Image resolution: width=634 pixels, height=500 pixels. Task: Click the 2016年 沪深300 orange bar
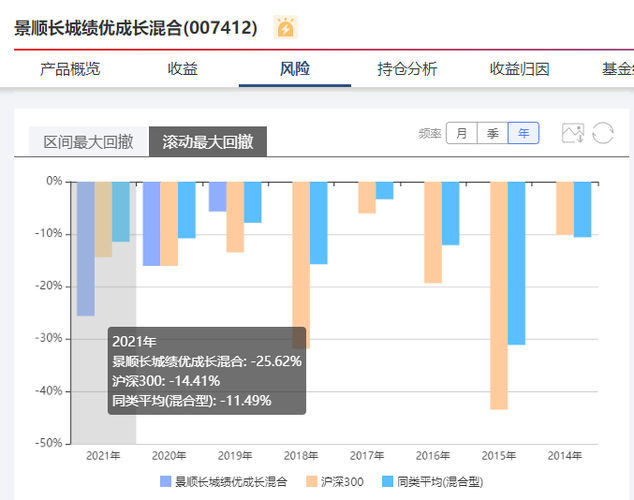coord(433,232)
